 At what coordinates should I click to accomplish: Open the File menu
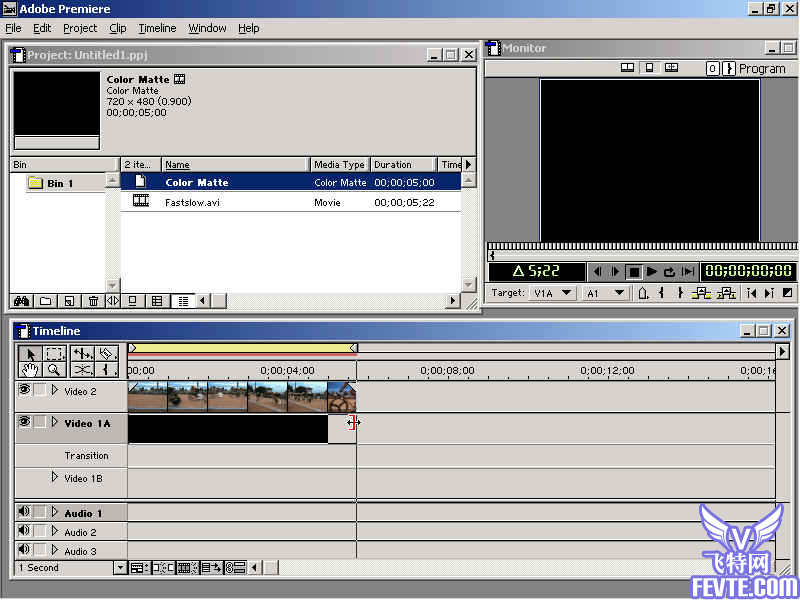(x=13, y=29)
